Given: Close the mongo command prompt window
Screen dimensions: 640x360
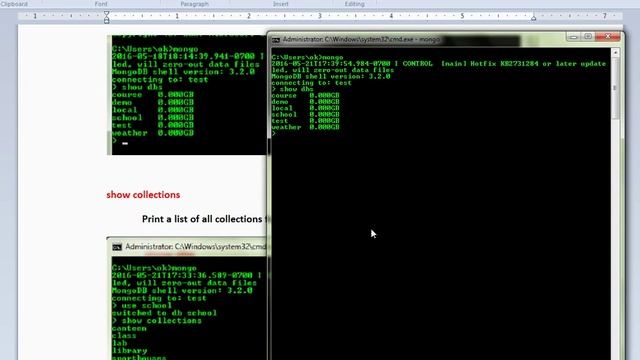Looking at the screenshot, I should pos(608,37).
